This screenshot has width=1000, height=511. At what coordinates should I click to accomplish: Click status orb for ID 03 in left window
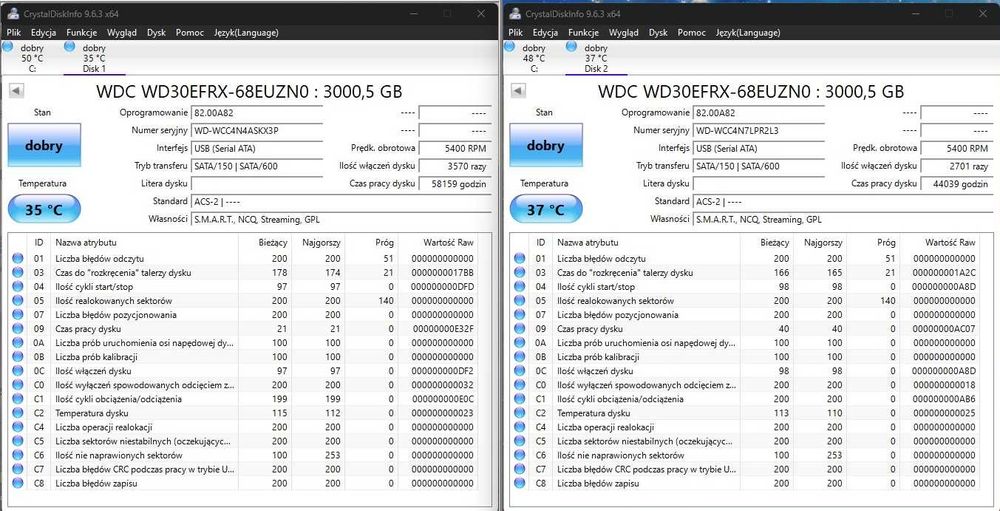coord(18,272)
